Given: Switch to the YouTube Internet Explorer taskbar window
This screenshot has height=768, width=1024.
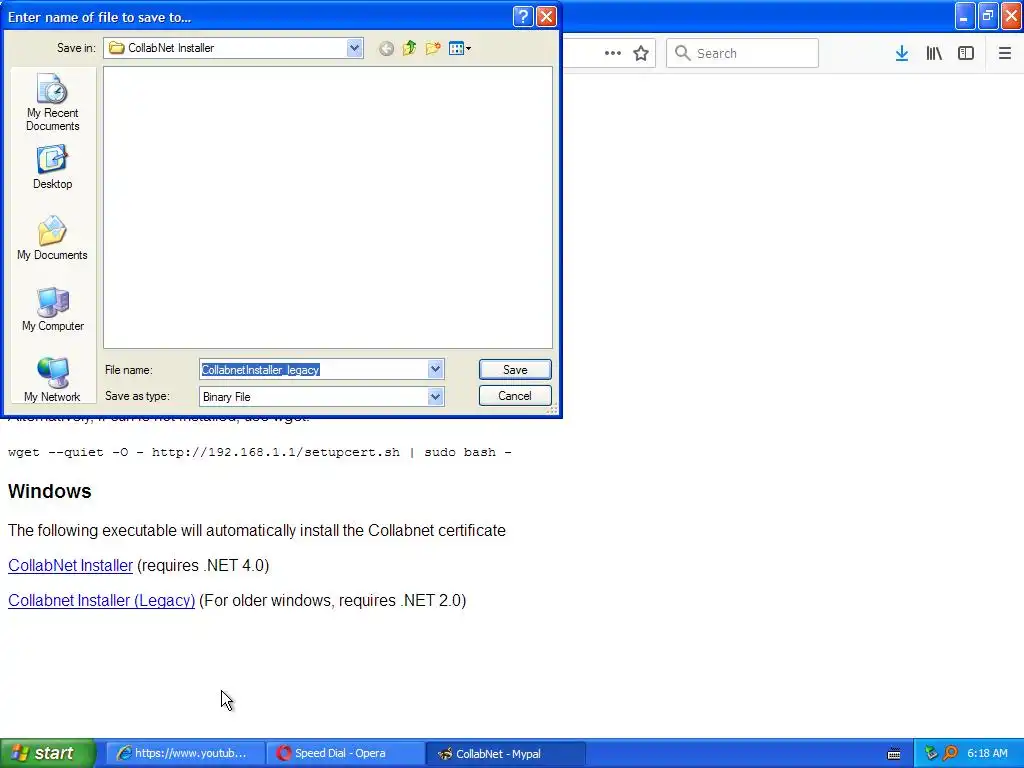Looking at the screenshot, I should [185, 753].
